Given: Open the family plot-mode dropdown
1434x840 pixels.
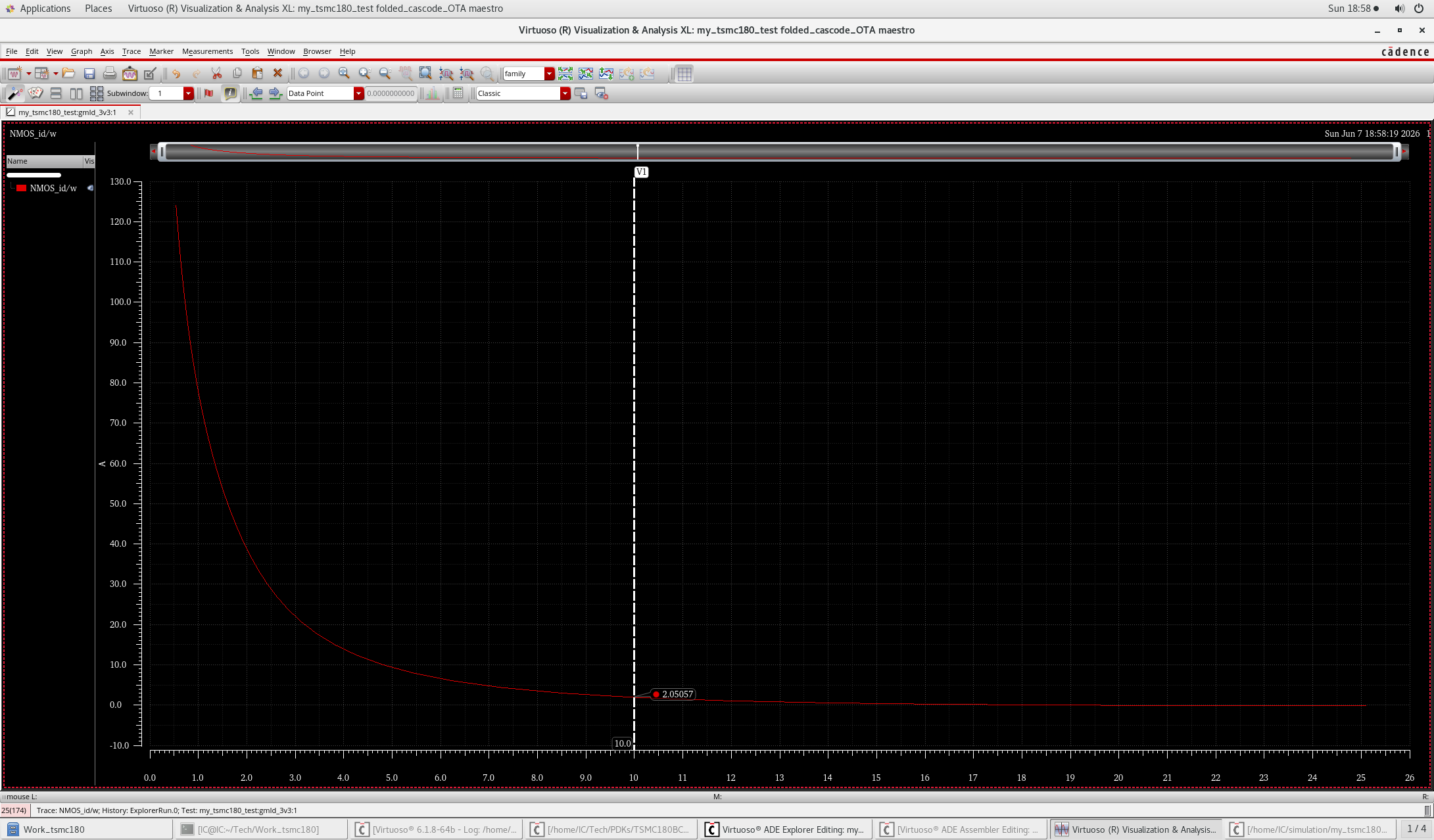Looking at the screenshot, I should coord(549,74).
